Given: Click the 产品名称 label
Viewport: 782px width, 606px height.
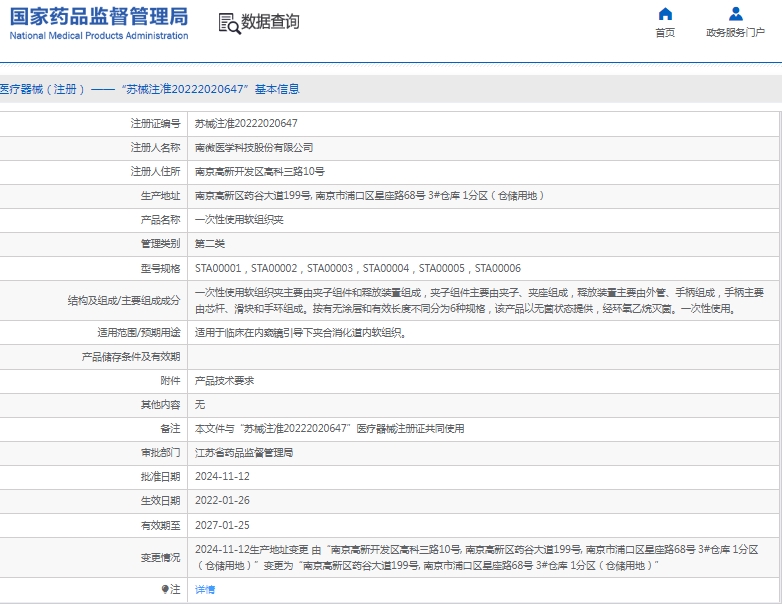Looking at the screenshot, I should (161, 220).
